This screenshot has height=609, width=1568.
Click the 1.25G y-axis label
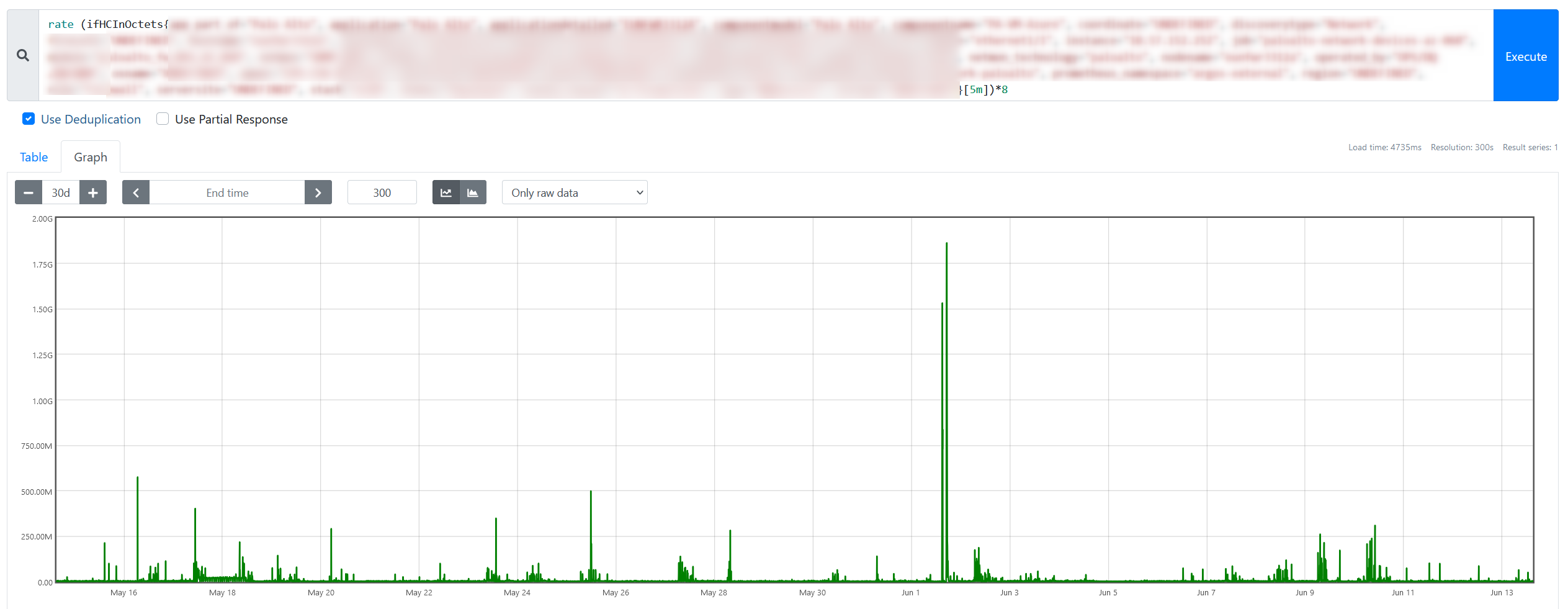coord(42,355)
